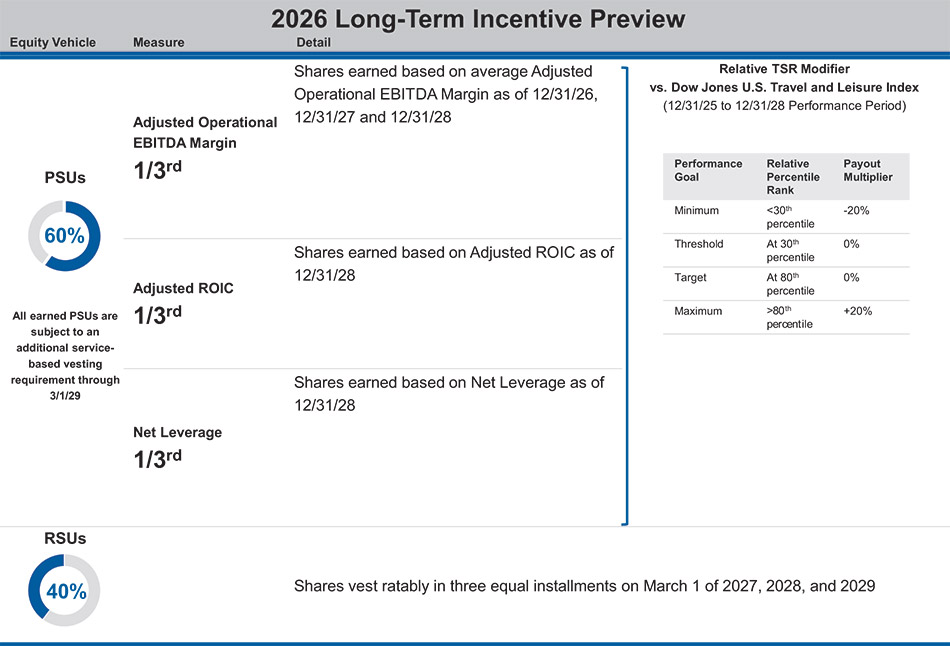Click the Relative TSR Modifier heading
Viewport: 950px width, 646px height.
point(784,69)
